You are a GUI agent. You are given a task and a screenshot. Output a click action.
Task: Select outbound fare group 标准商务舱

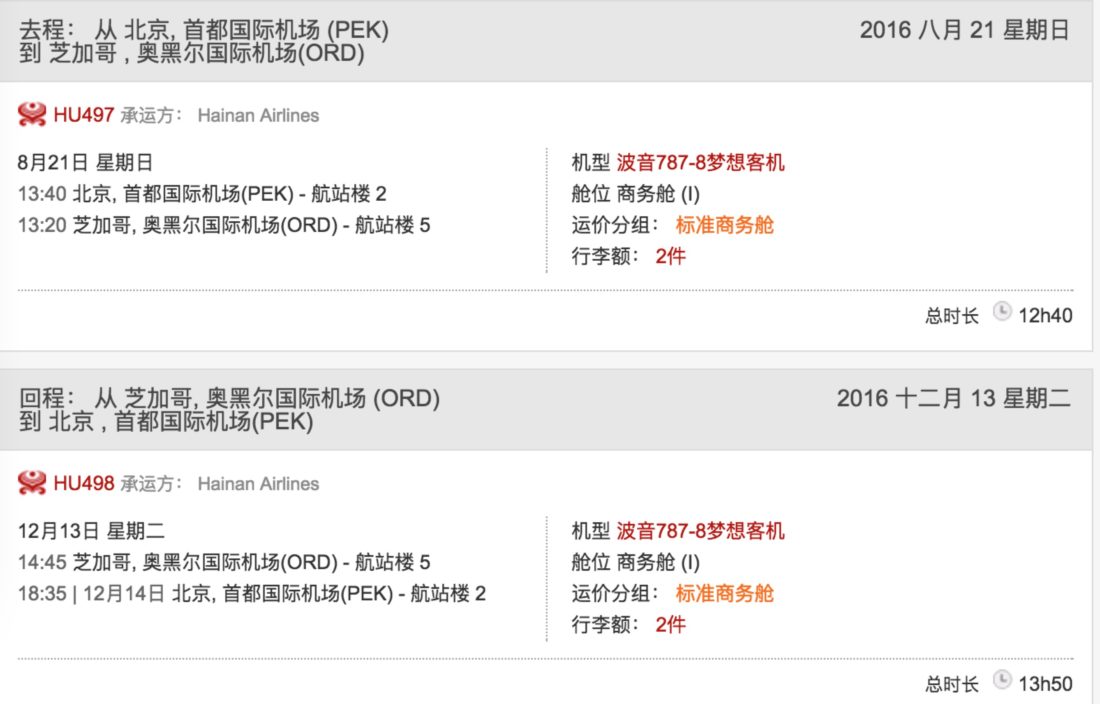(724, 225)
